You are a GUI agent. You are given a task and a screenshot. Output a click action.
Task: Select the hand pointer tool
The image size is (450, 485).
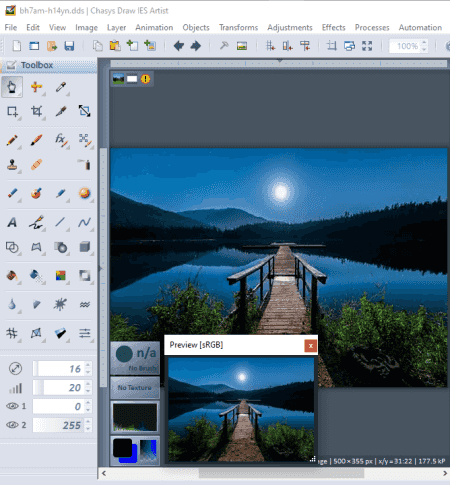tap(12, 87)
